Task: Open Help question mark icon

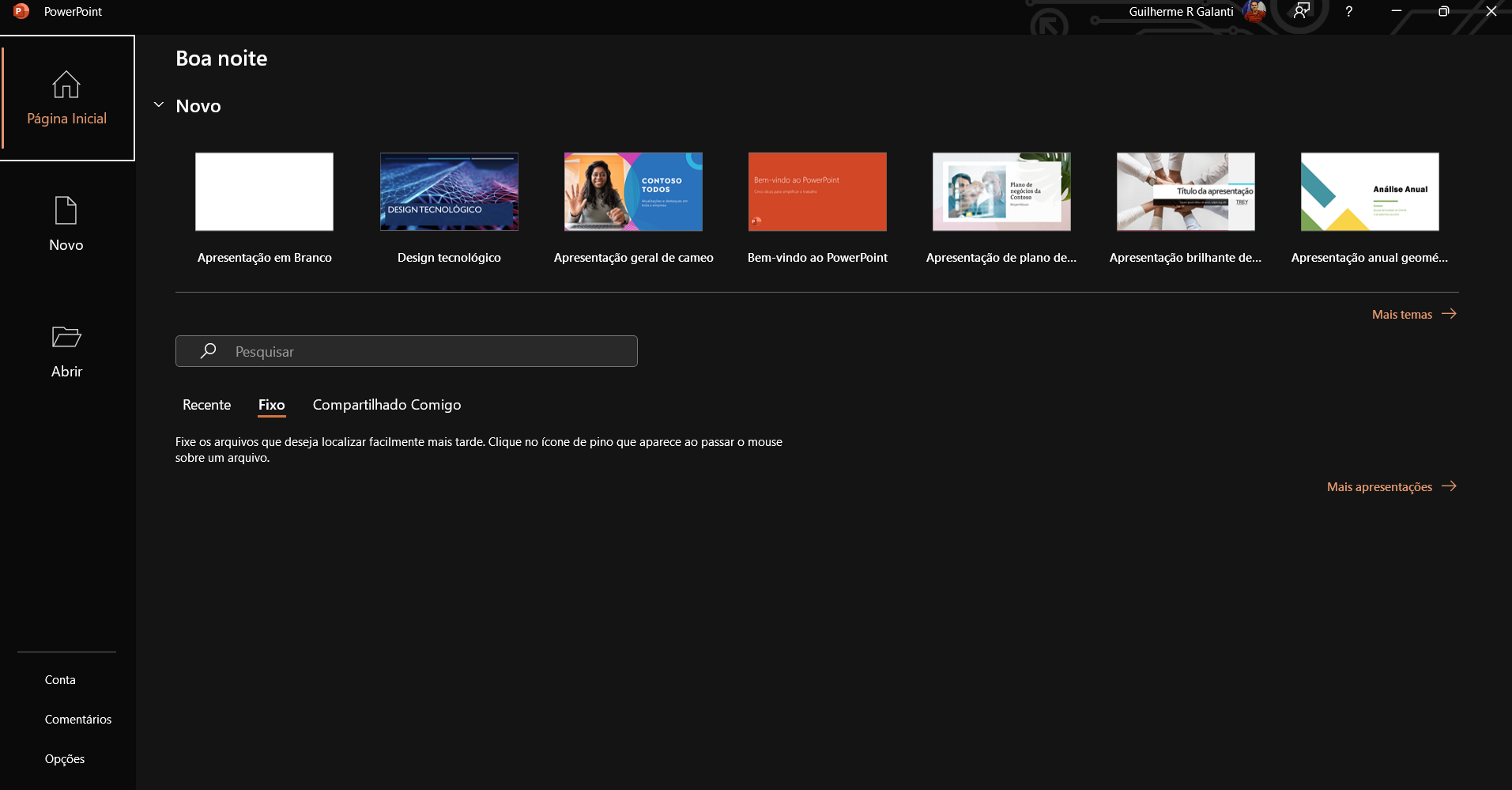Action: 1349,11
